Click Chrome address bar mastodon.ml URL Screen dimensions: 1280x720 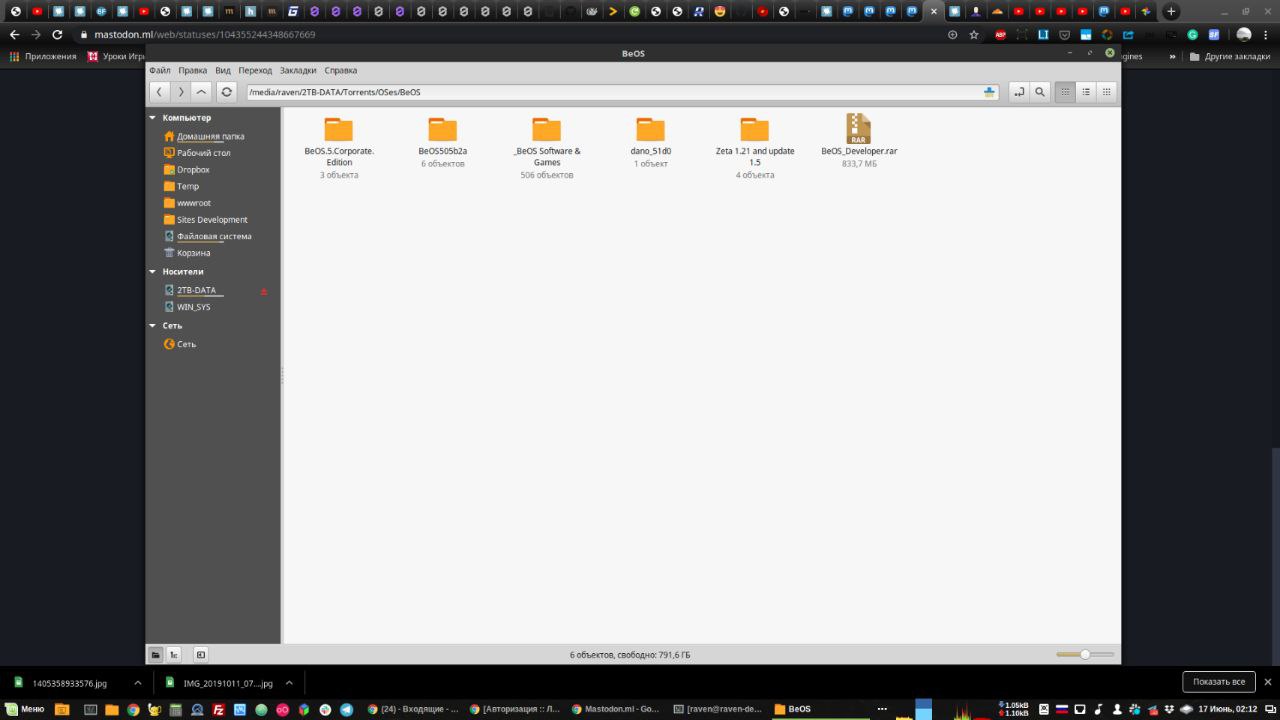pos(205,34)
